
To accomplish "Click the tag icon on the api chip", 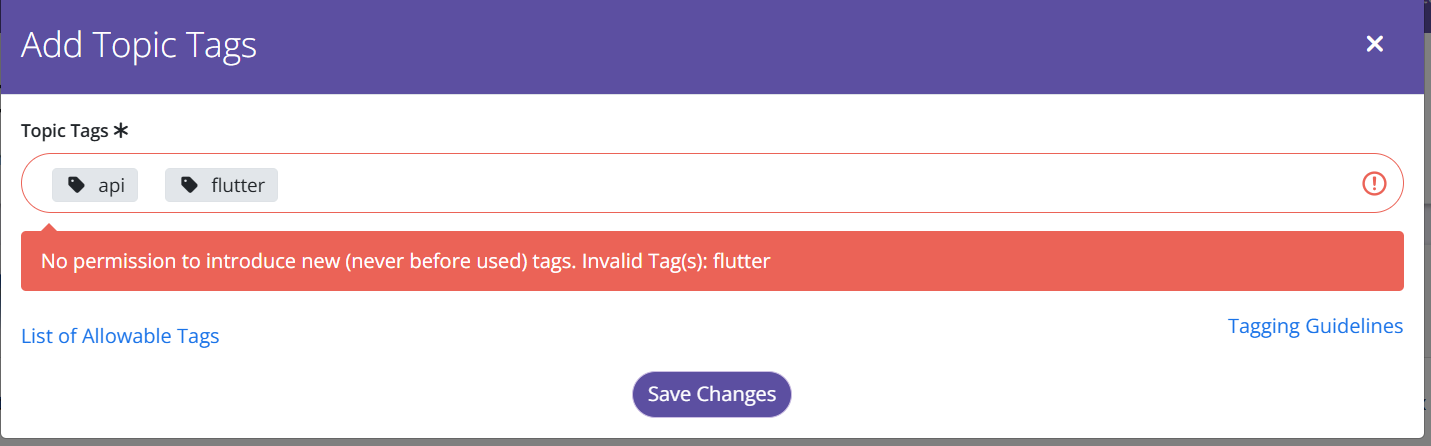I will (x=76, y=185).
